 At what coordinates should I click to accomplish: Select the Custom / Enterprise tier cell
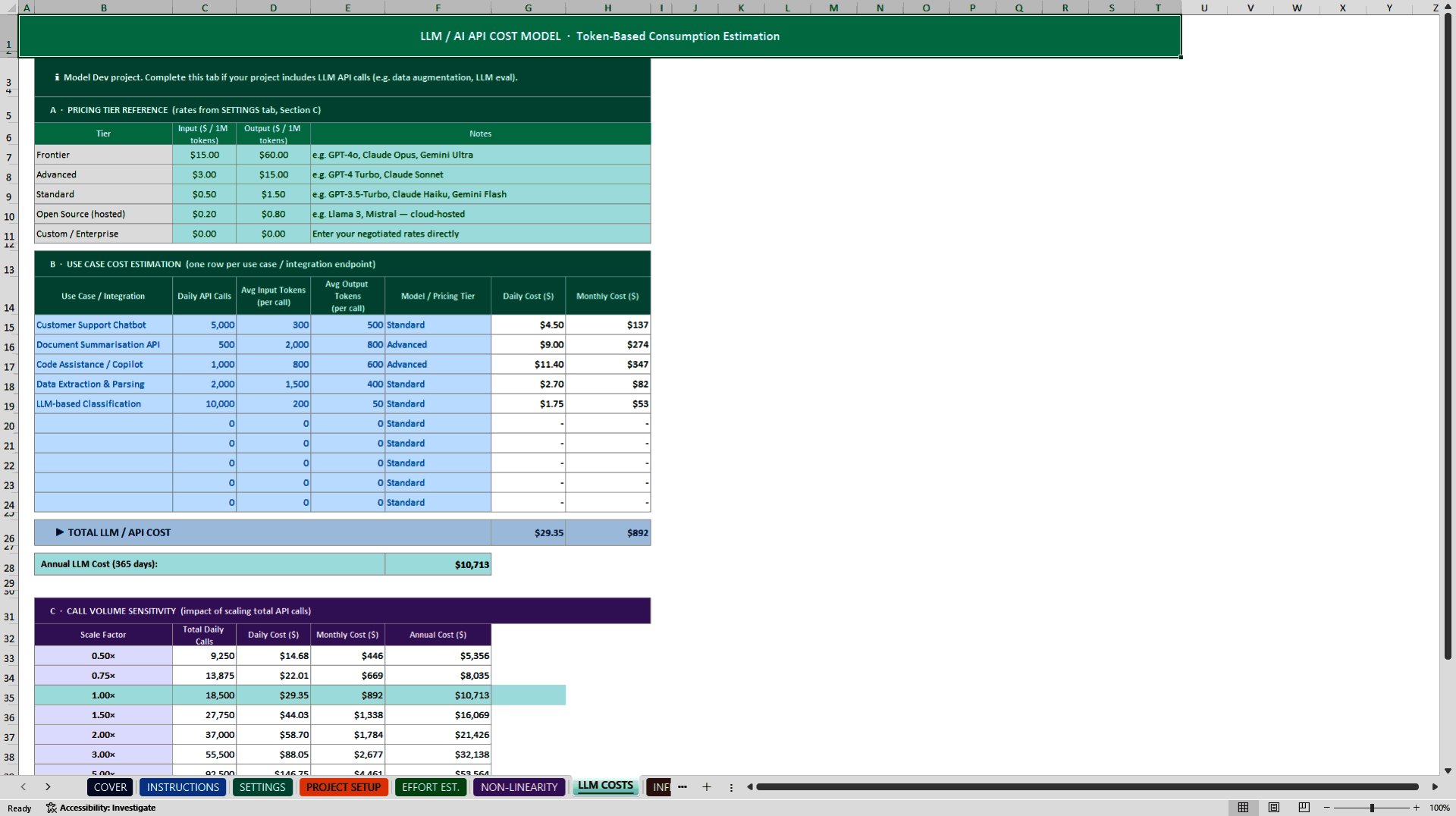pyautogui.click(x=103, y=234)
